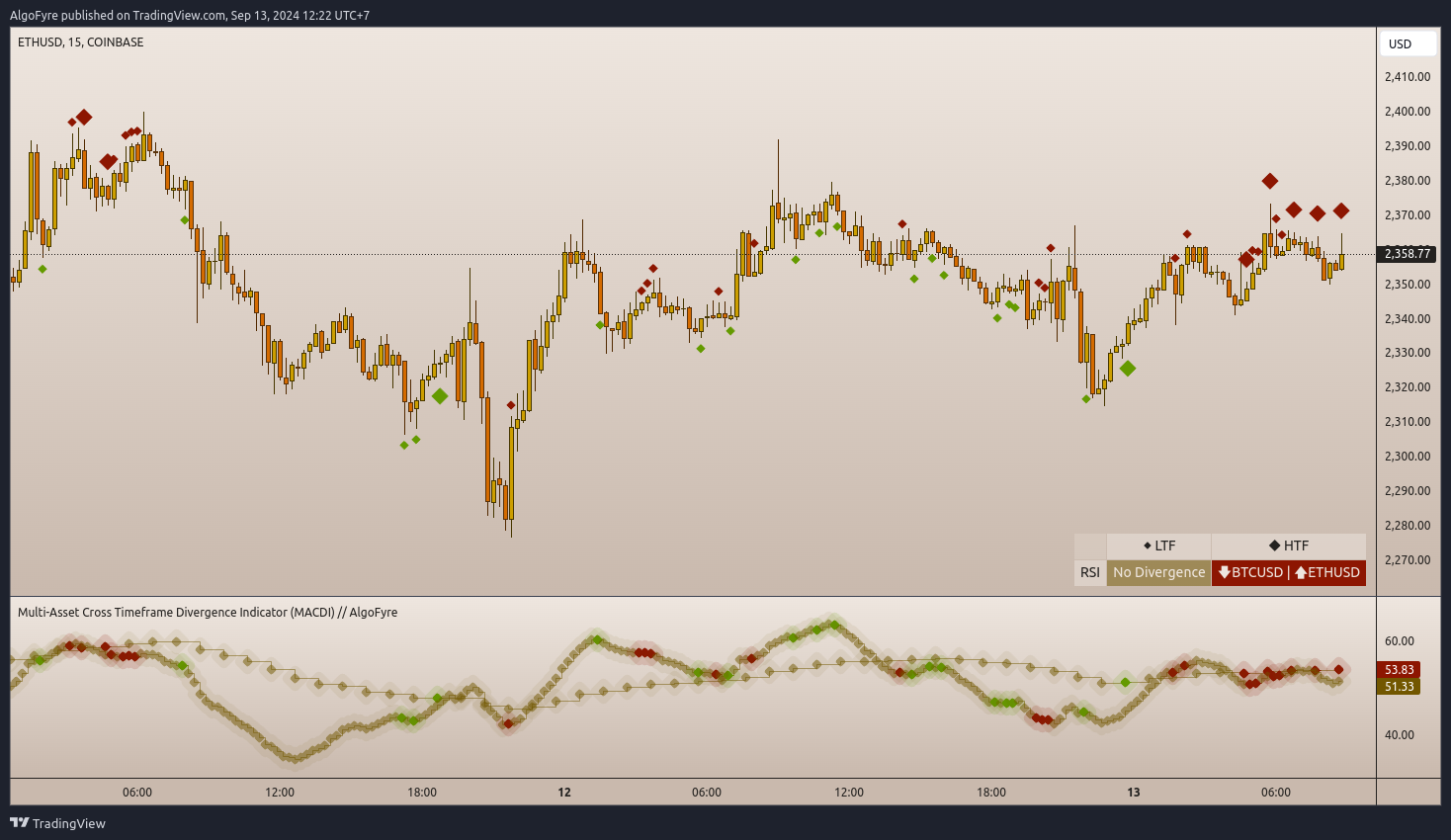Click the RSI row label in table
Viewport: 1451px width, 840px height.
click(1090, 572)
